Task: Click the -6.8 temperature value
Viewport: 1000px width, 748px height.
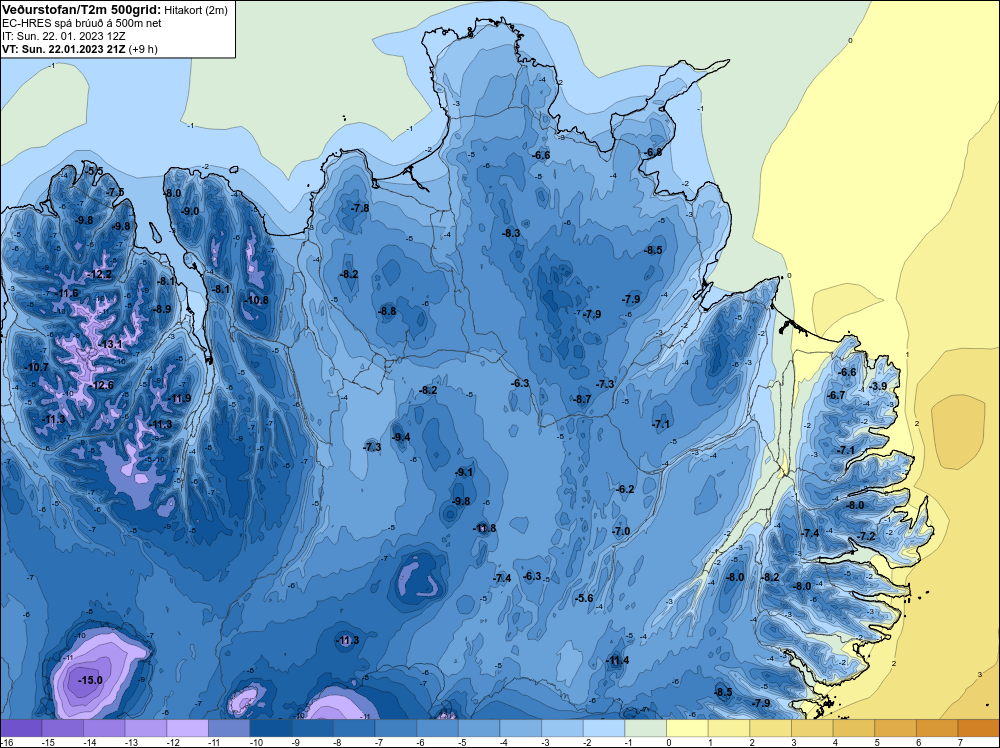Action: 653,152
